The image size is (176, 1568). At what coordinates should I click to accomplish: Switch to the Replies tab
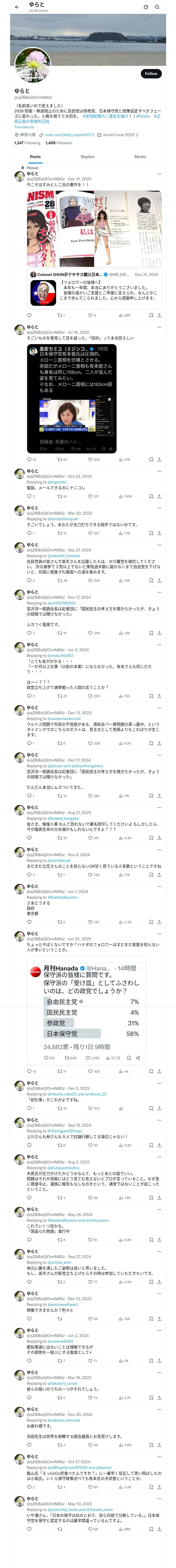click(x=87, y=157)
